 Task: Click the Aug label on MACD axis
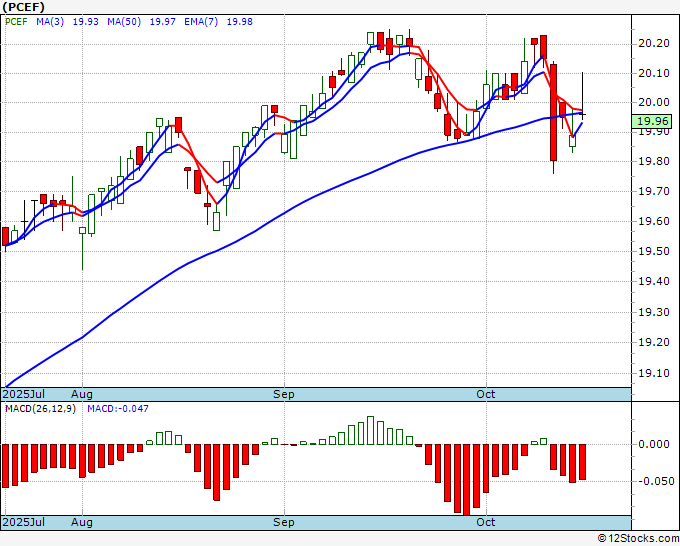[82, 522]
